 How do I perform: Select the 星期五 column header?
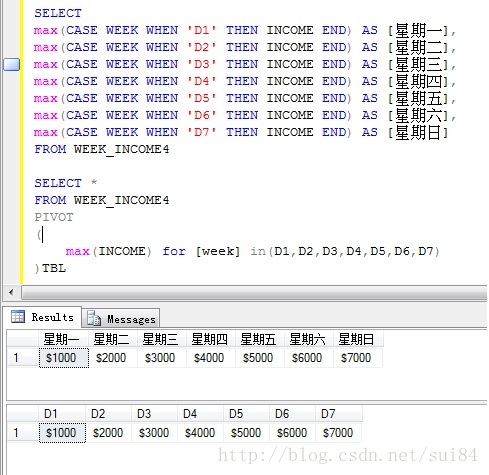[260, 339]
